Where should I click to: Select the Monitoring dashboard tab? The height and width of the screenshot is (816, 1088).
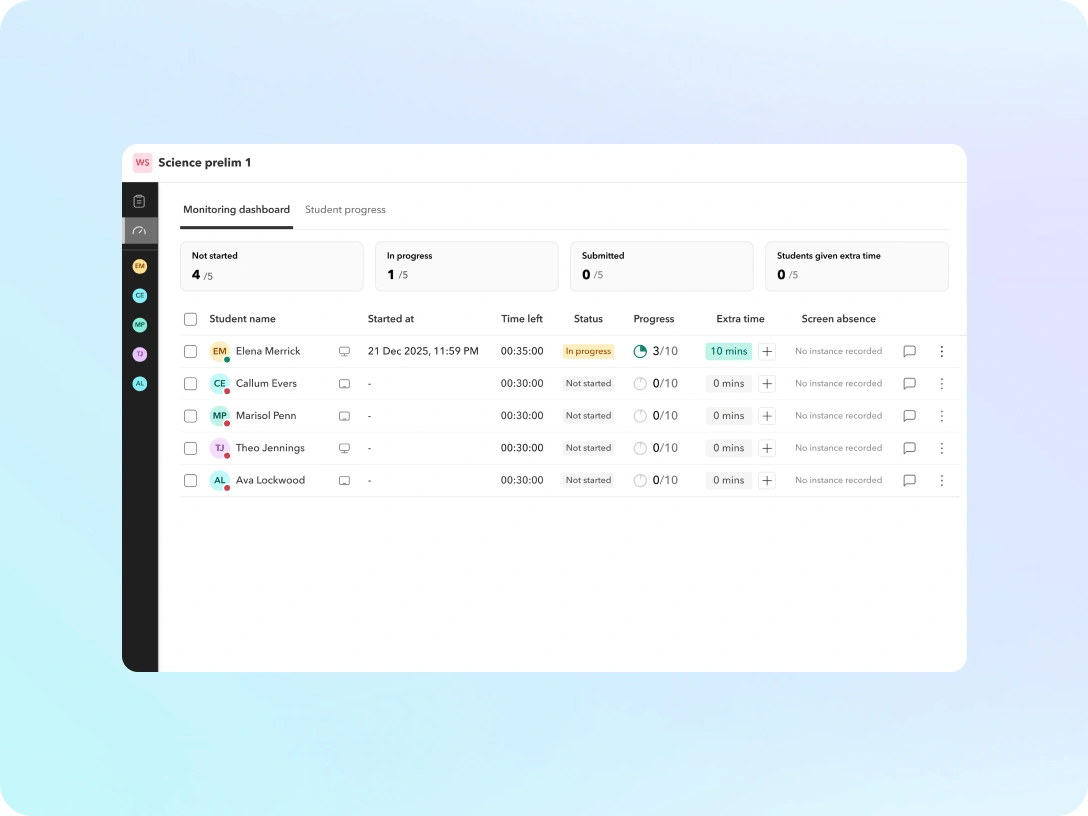click(236, 210)
